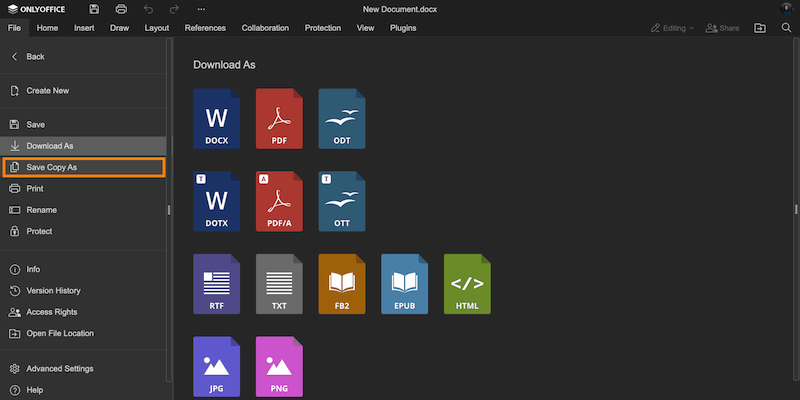This screenshot has width=800, height=400.
Task: Export as PDF/A format
Action: coord(279,202)
